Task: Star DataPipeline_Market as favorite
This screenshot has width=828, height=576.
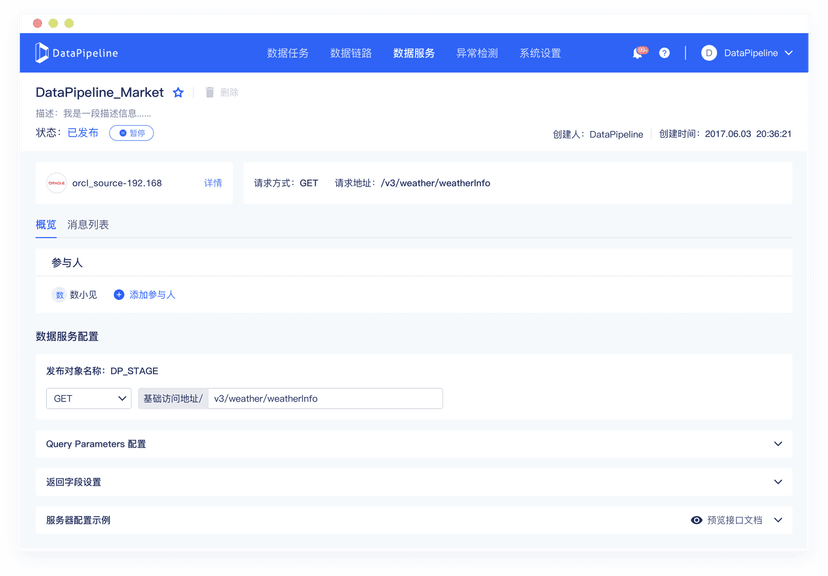Action: [x=178, y=93]
